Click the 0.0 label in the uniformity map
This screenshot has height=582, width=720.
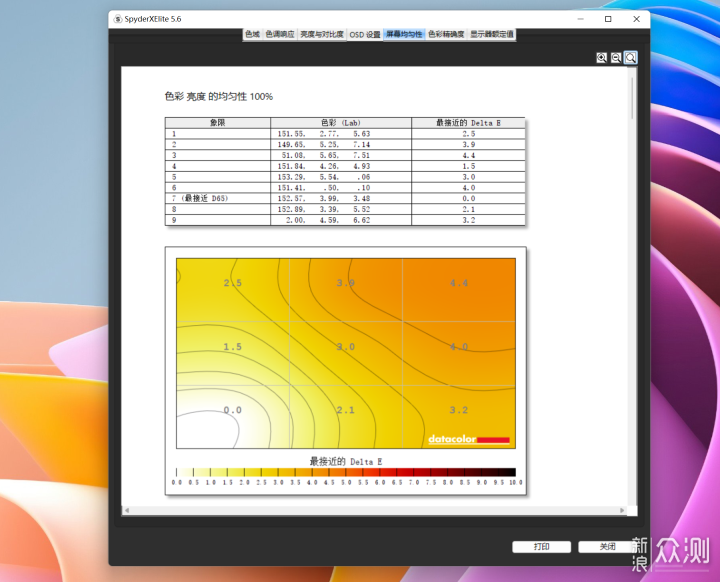232,410
